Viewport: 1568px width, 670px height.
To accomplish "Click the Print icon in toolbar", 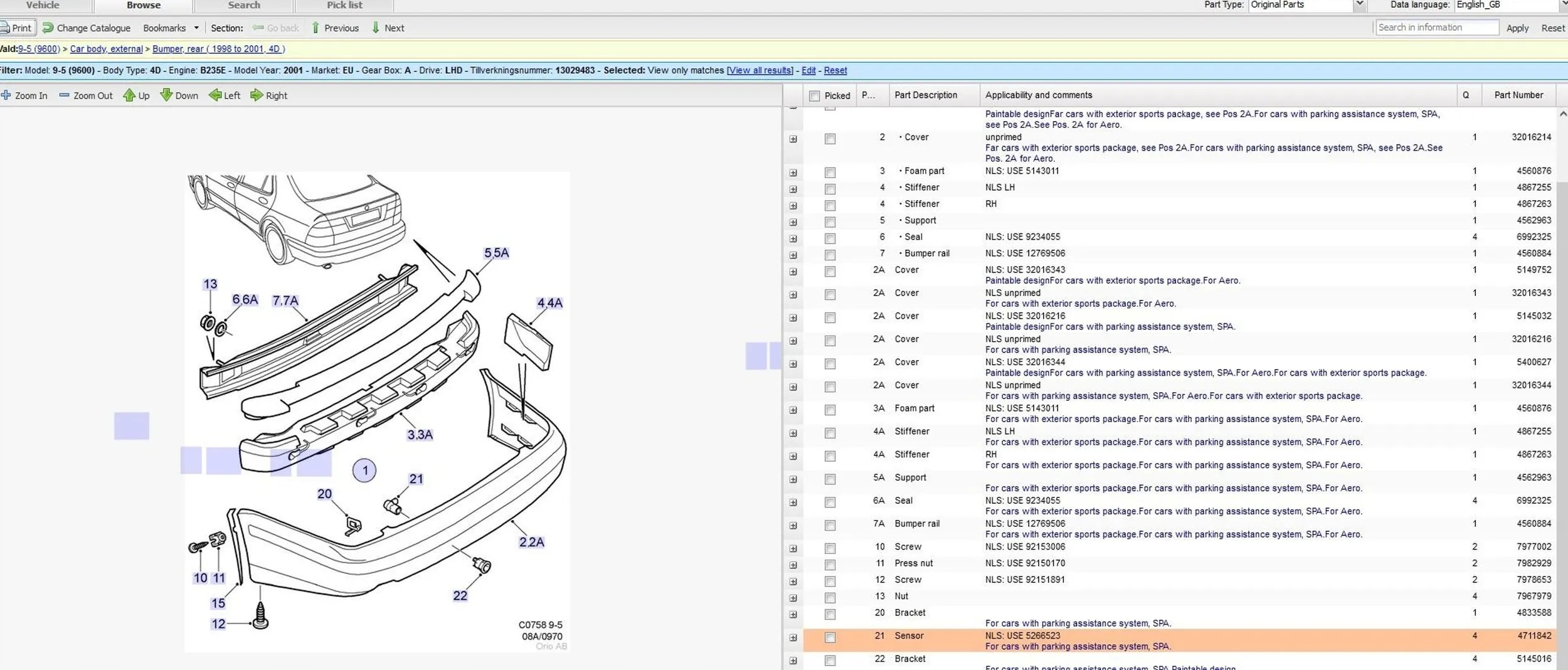I will click(5, 28).
